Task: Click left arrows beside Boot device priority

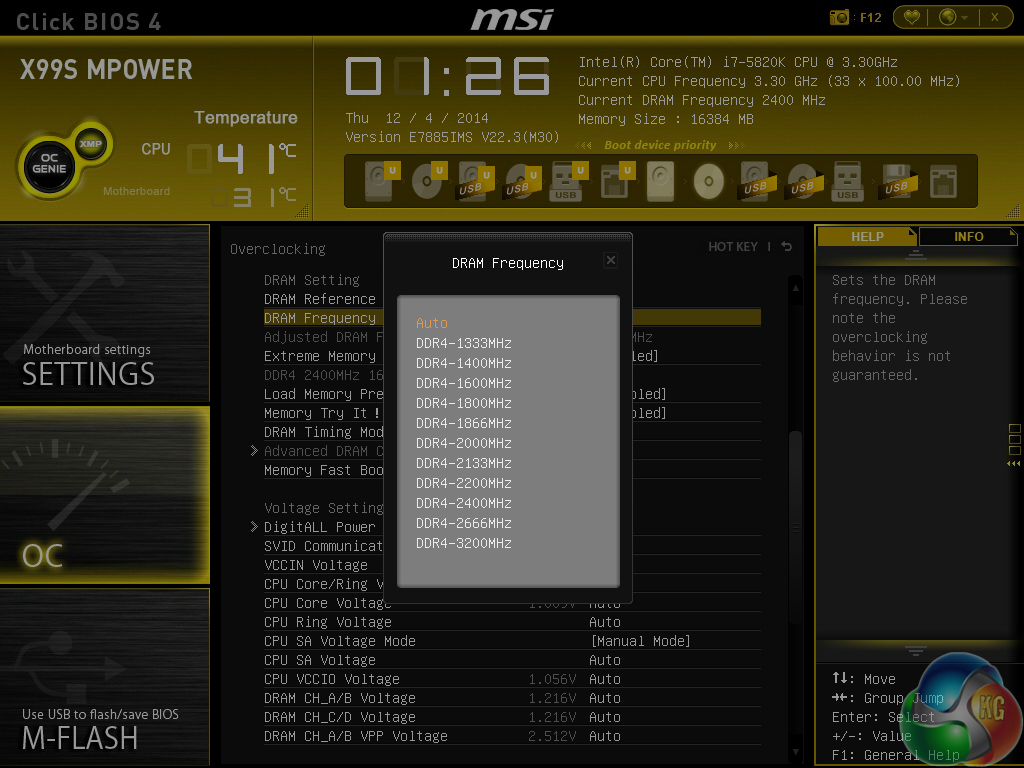Action: point(584,145)
